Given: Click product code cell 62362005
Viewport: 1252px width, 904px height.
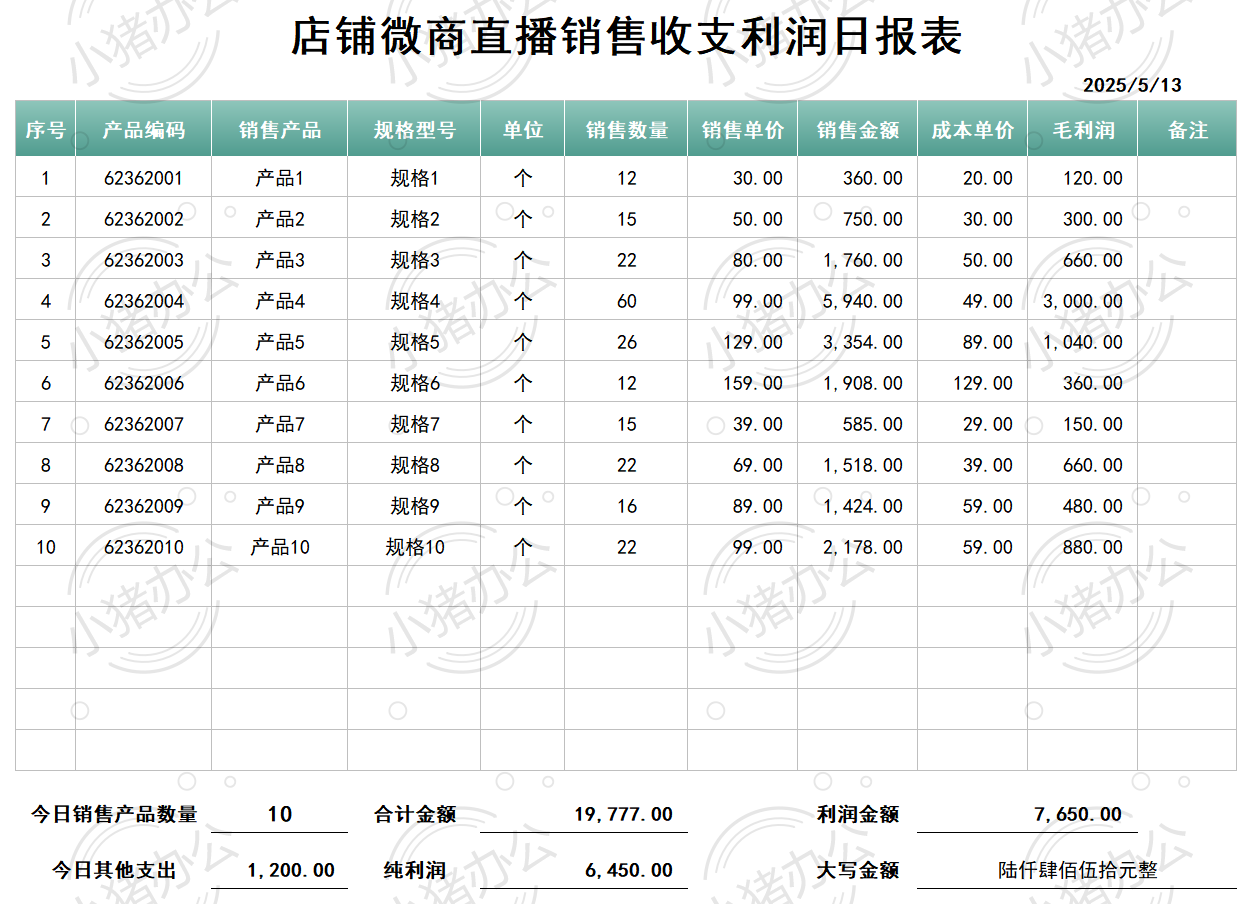Looking at the screenshot, I should pyautogui.click(x=144, y=342).
